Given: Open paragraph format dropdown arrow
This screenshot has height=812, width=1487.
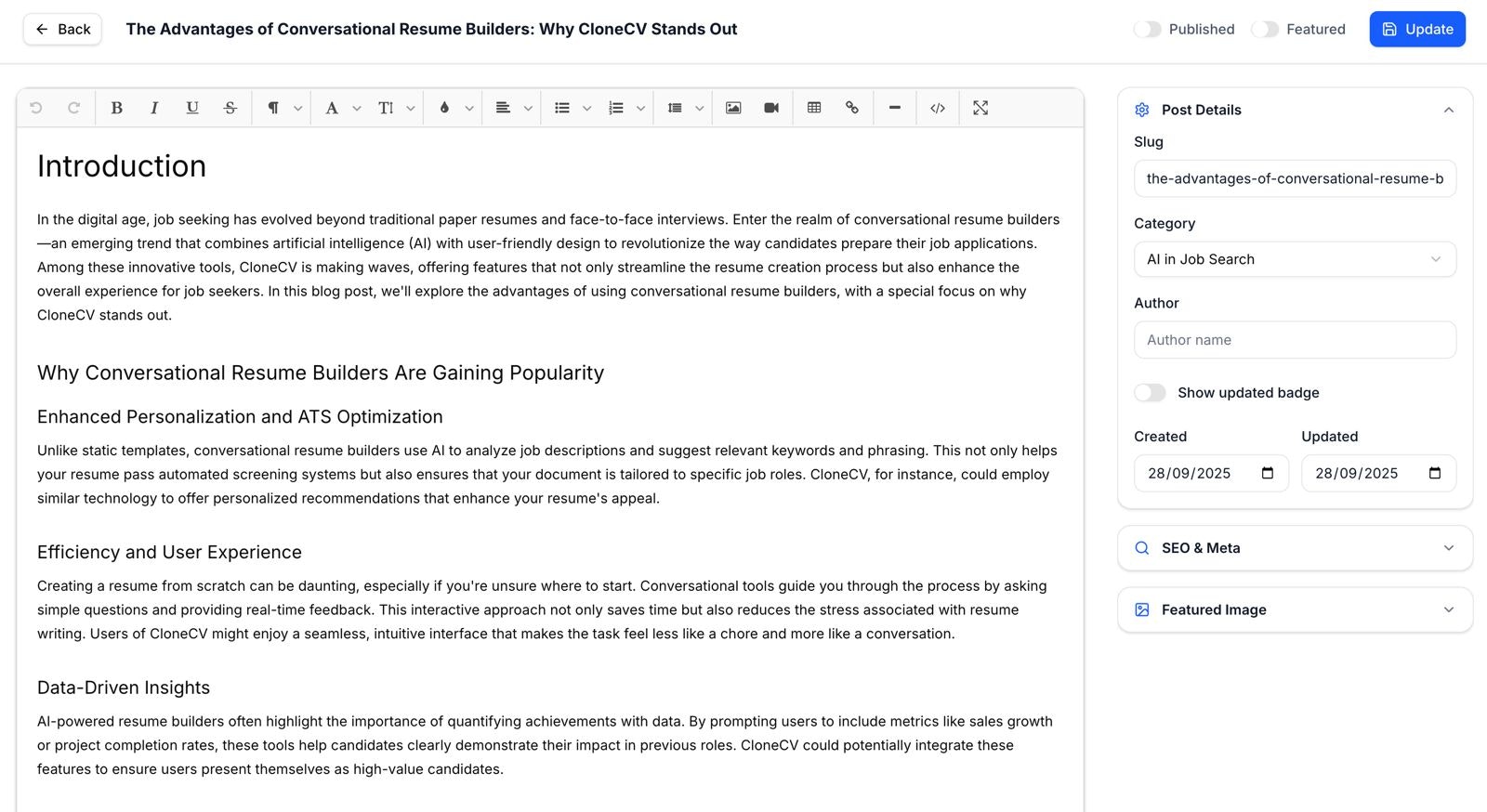Looking at the screenshot, I should [297, 109].
